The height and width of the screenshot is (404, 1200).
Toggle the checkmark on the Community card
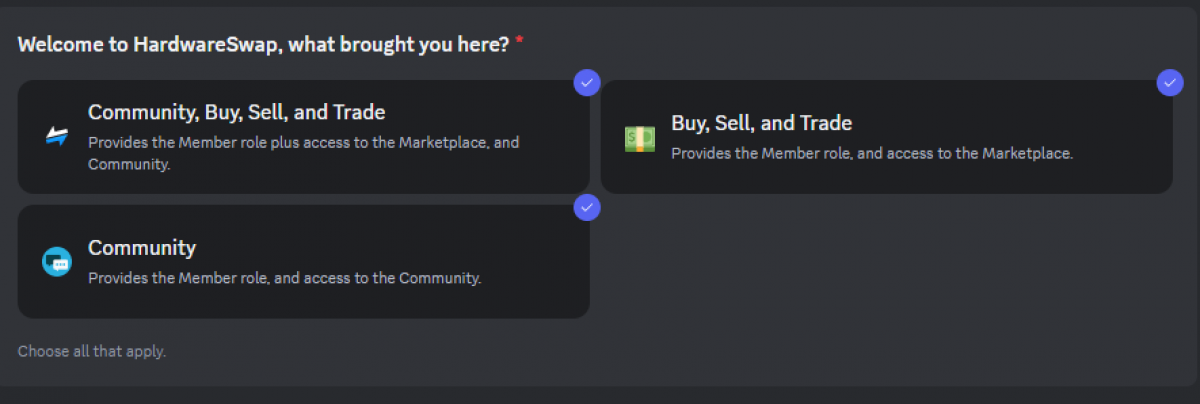coord(587,207)
